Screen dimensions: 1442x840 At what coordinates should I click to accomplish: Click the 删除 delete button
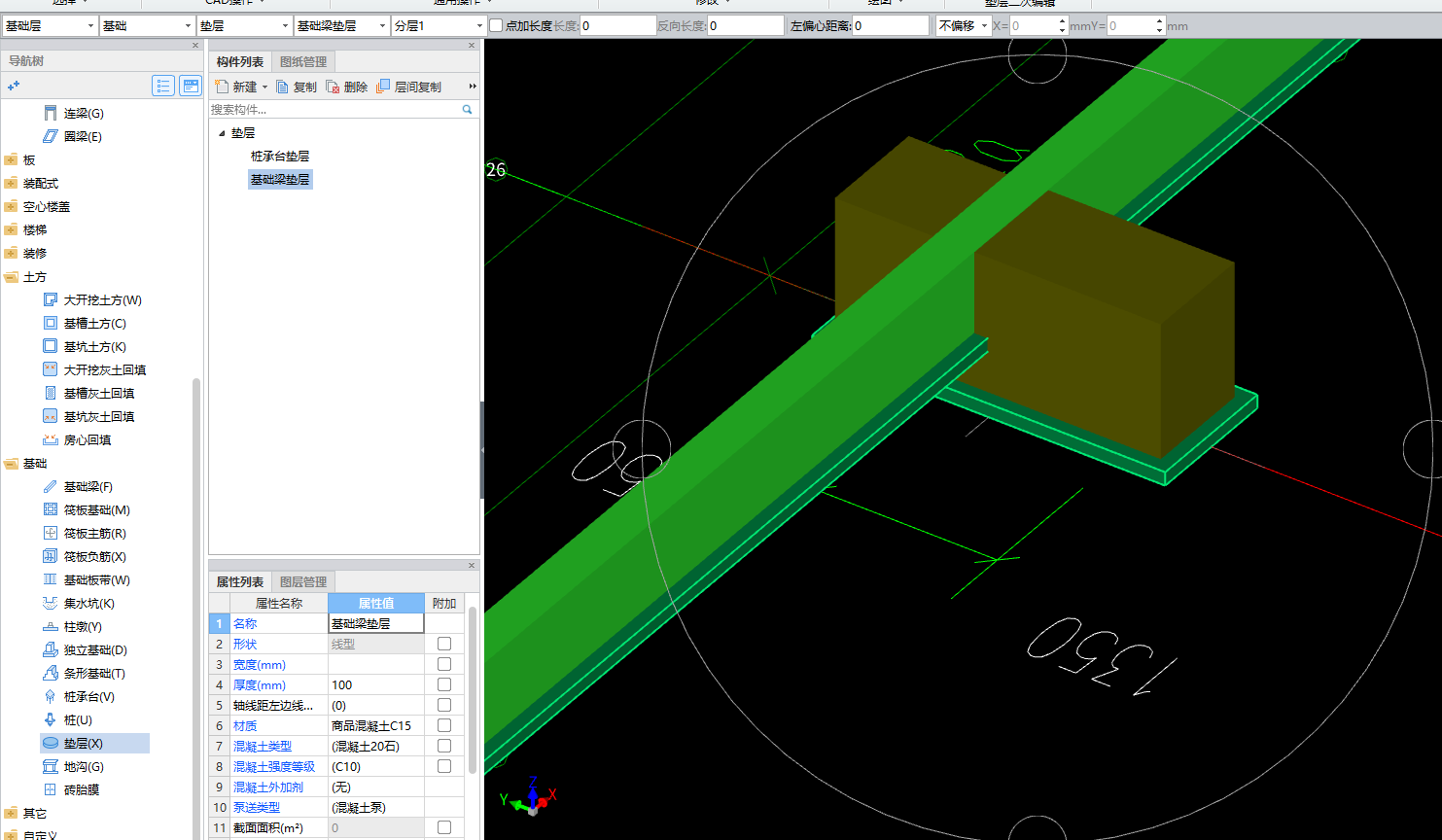[347, 87]
